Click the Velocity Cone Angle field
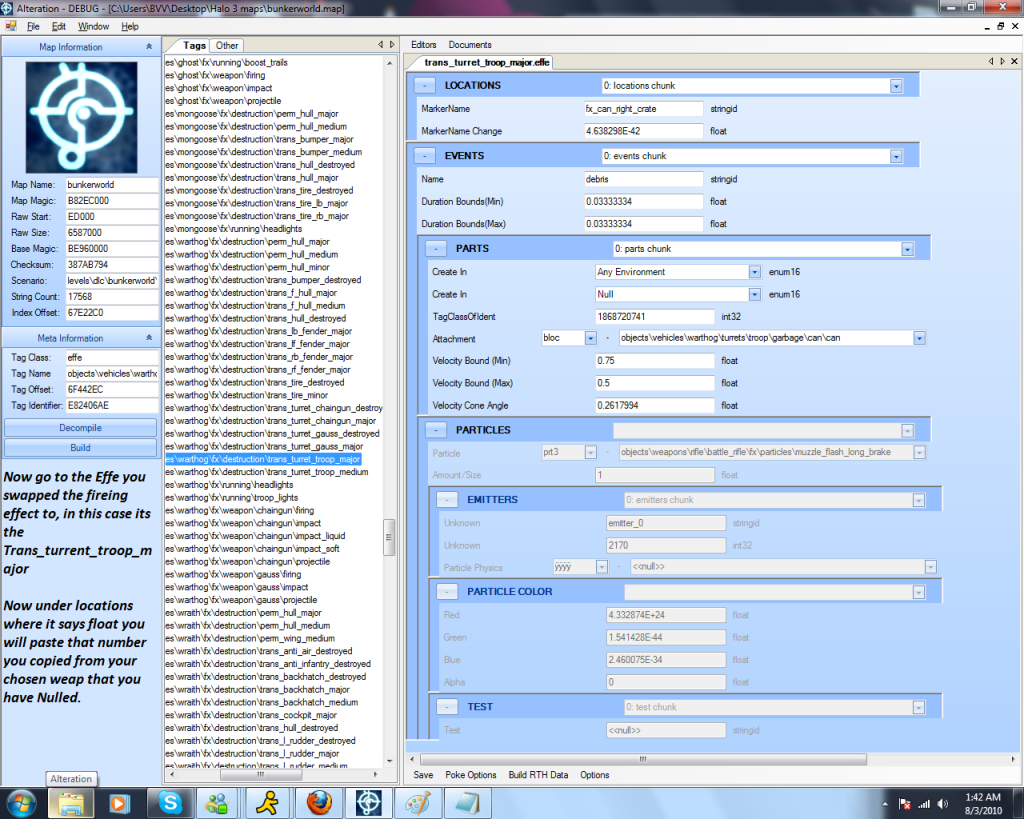Viewport: 1024px width, 819px height. 654,406
